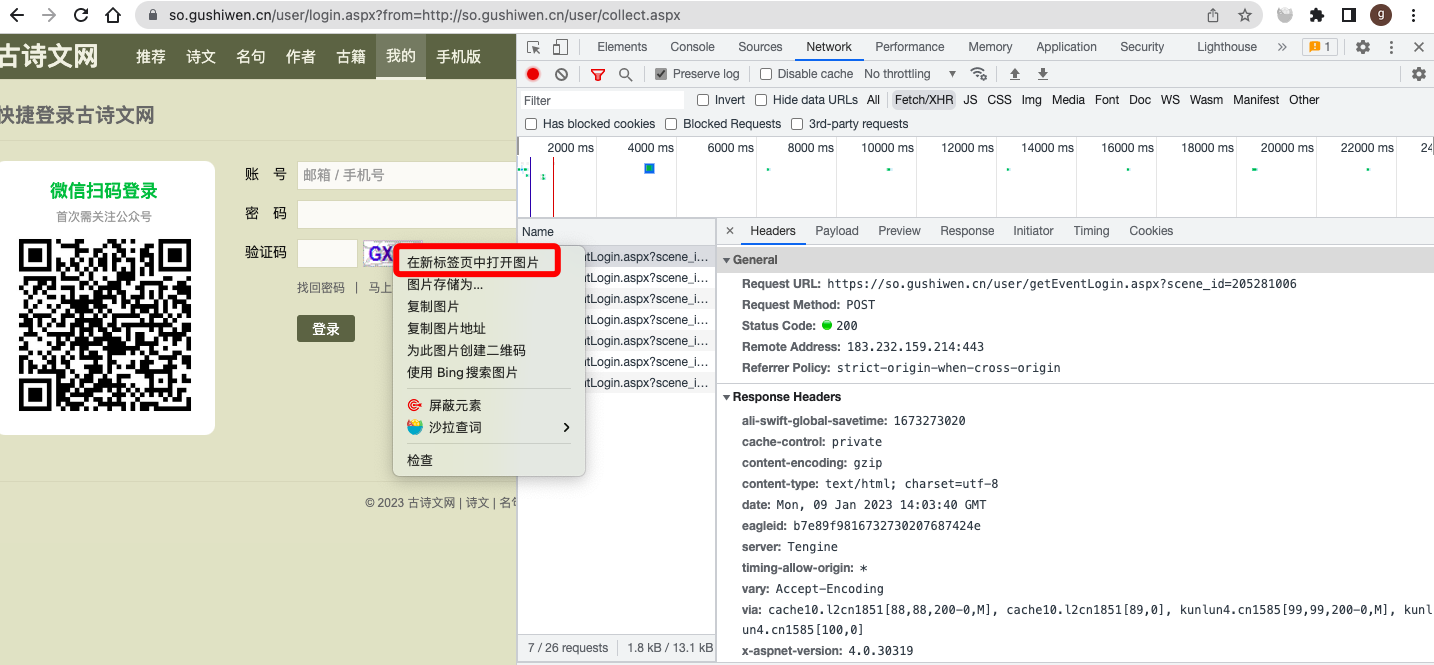This screenshot has width=1434, height=665.
Task: Collapse the General section
Action: pyautogui.click(x=727, y=260)
